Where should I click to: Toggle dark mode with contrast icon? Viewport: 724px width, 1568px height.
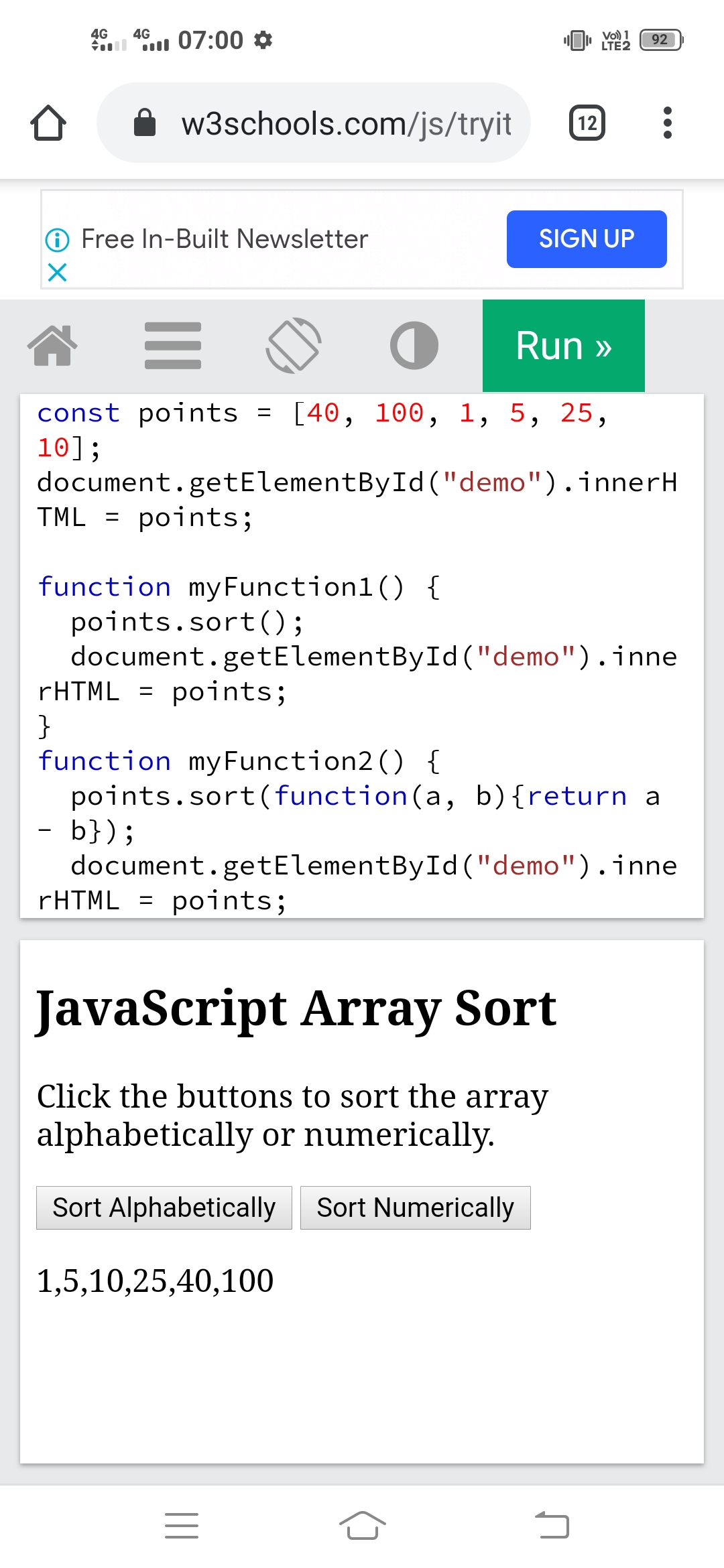click(x=414, y=346)
